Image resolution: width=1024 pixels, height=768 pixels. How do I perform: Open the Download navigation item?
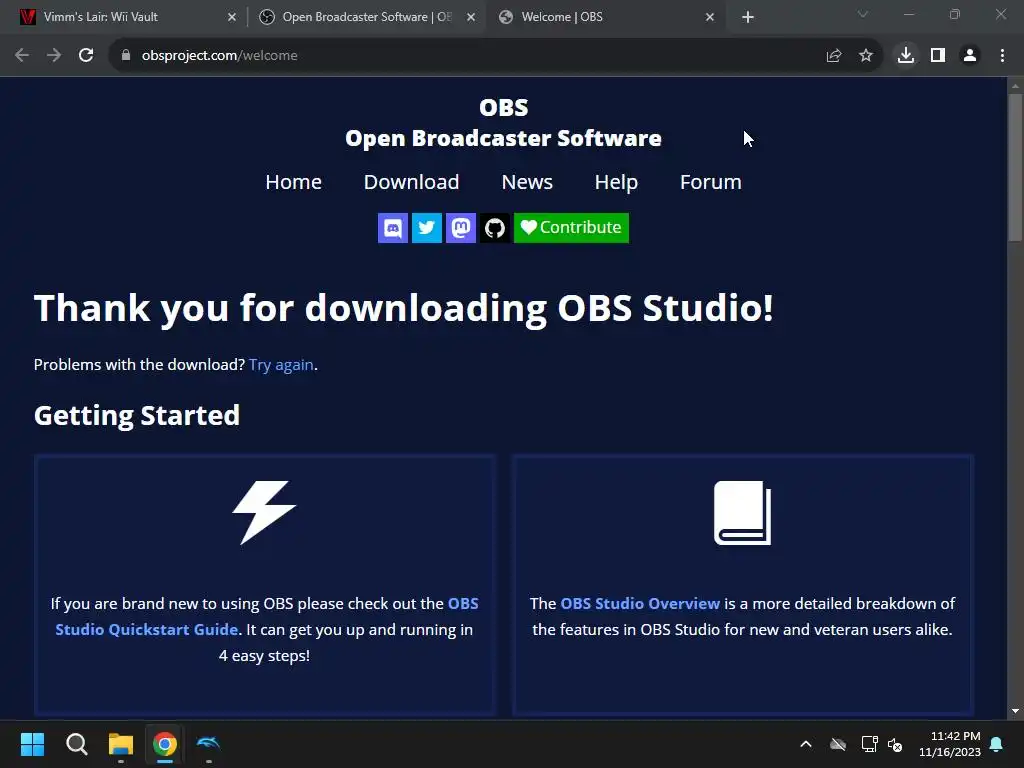point(411,182)
